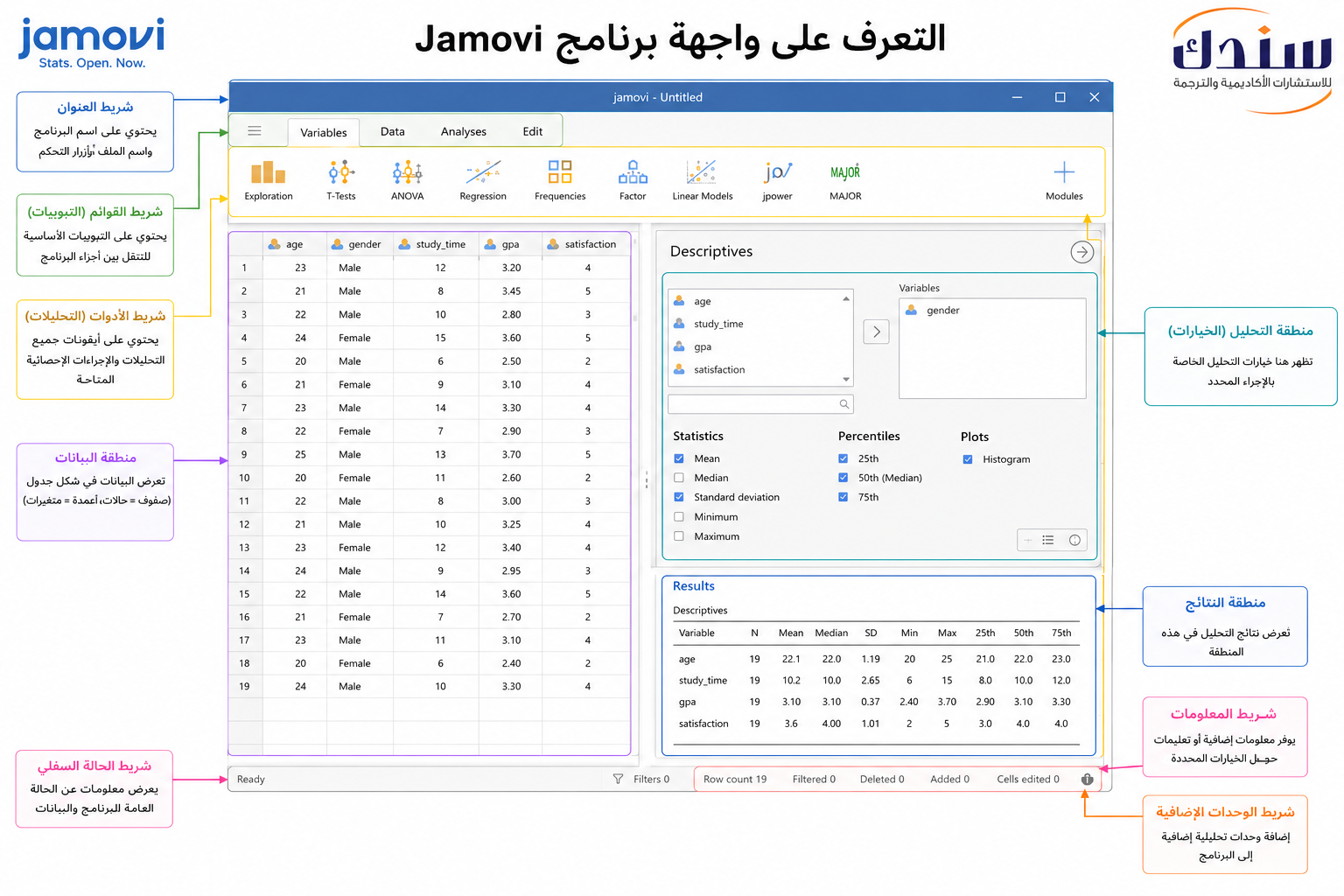Viewport: 1344px width, 896px height.
Task: Click the list view icon in options
Action: coord(1048,541)
